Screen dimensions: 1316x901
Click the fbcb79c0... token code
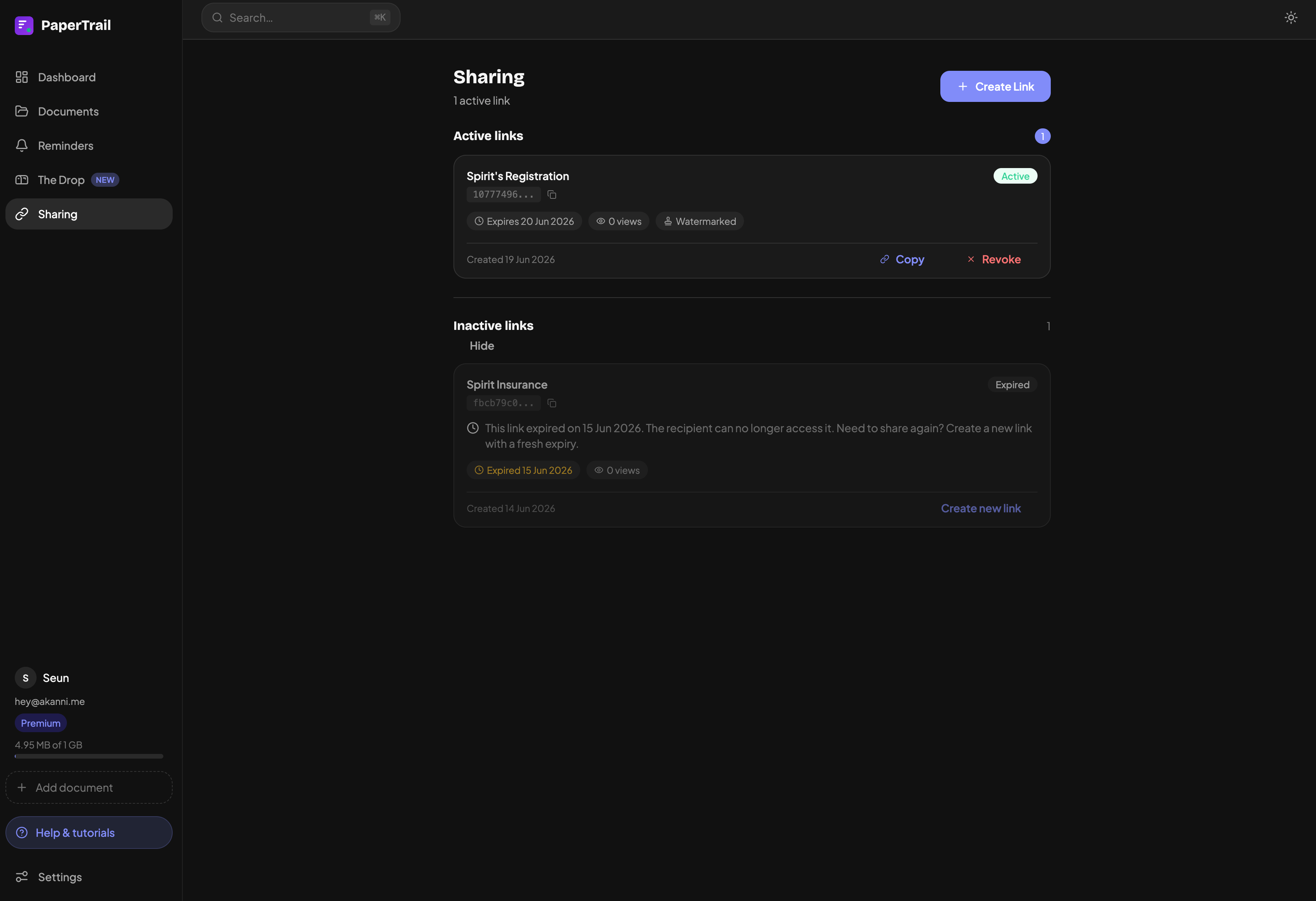coord(503,403)
